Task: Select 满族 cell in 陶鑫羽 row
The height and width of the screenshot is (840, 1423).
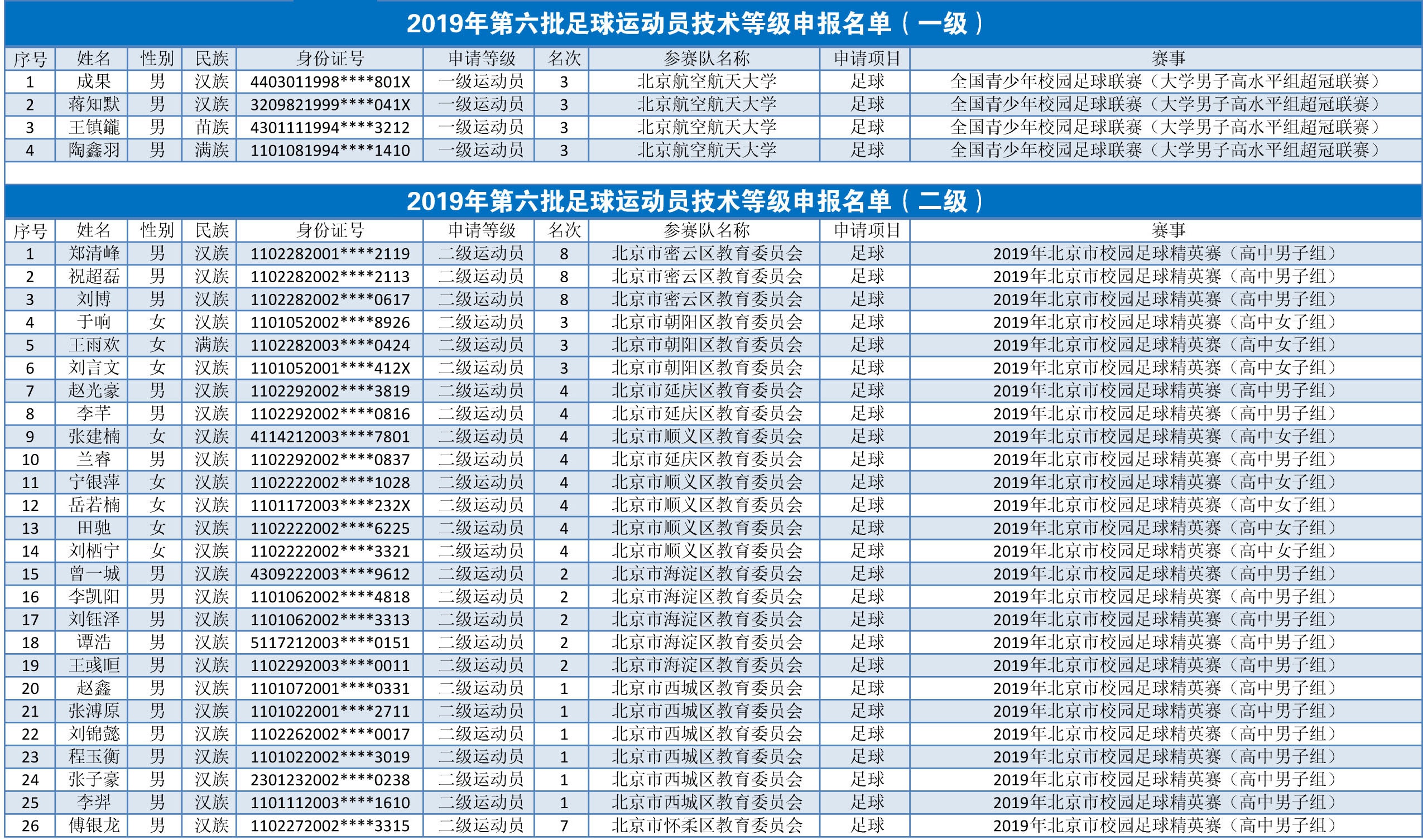Action: [x=211, y=150]
